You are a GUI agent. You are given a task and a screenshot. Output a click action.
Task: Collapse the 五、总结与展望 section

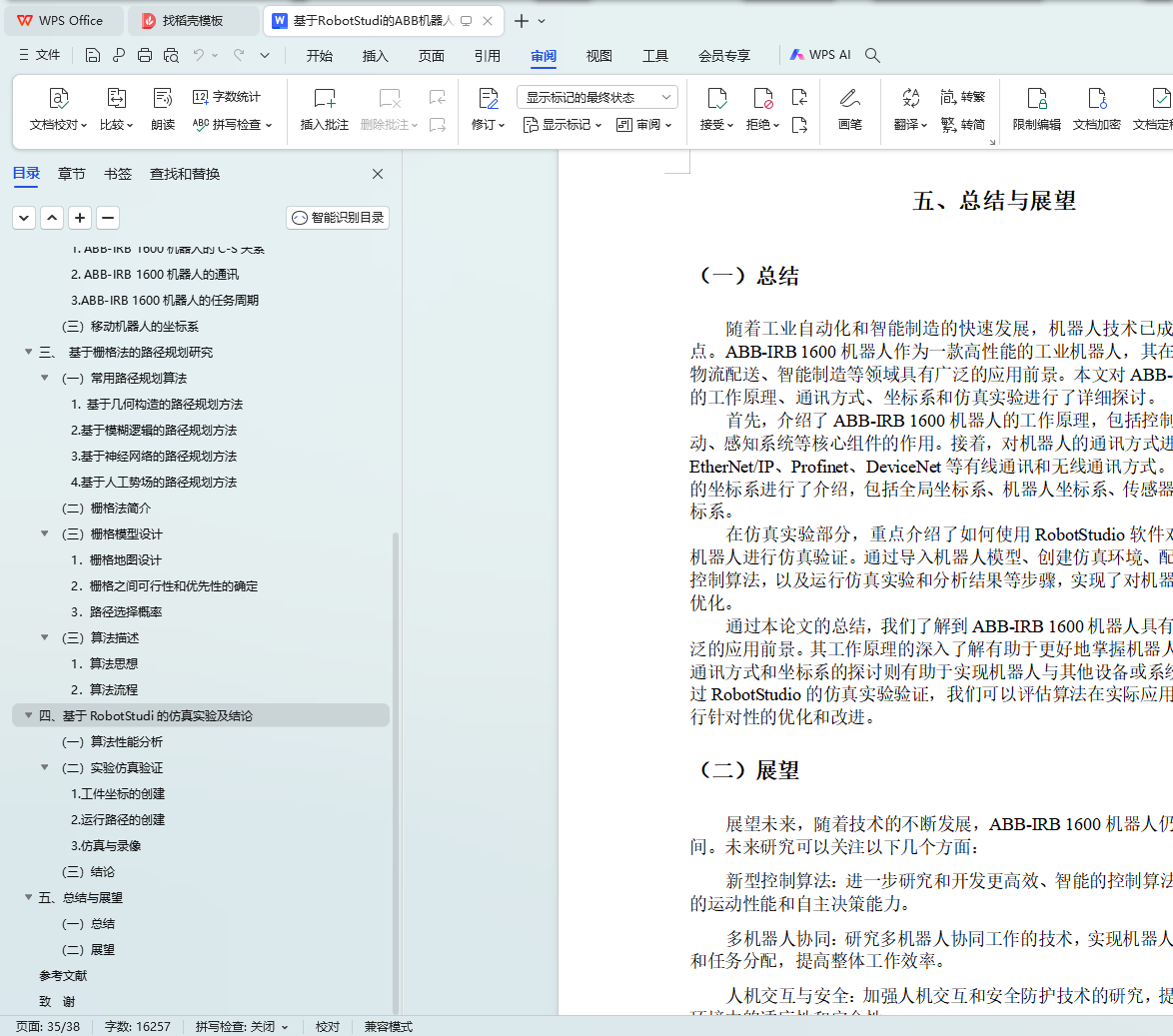pos(28,897)
